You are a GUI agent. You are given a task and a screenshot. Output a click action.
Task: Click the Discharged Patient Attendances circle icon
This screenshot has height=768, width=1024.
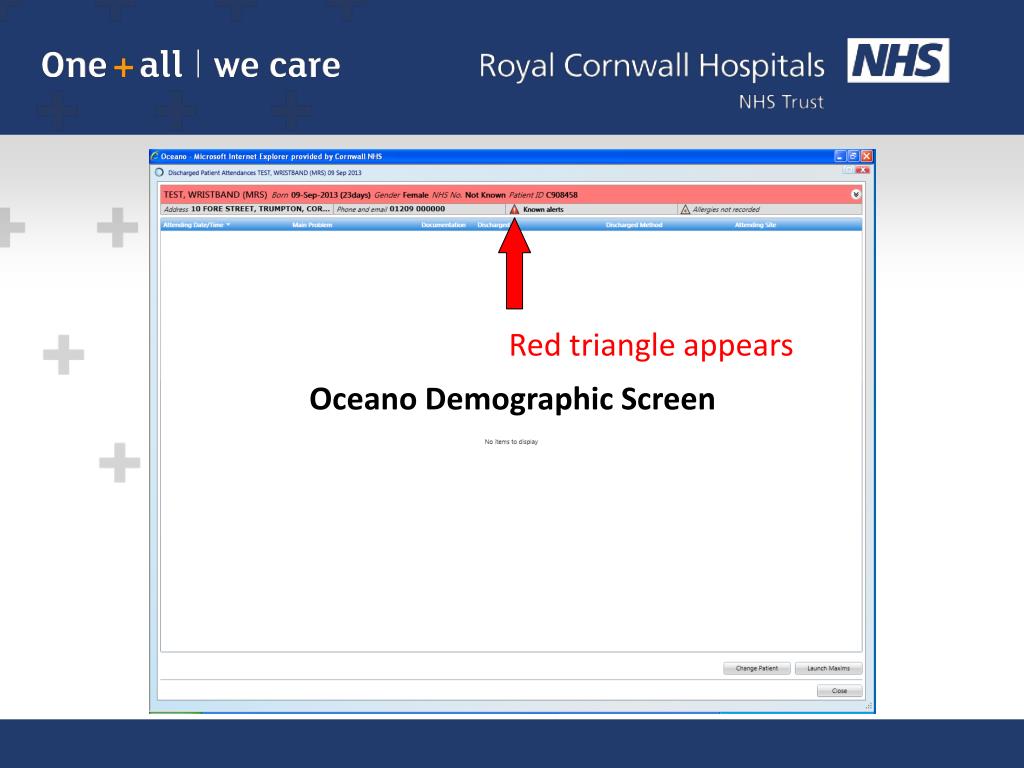[x=159, y=172]
